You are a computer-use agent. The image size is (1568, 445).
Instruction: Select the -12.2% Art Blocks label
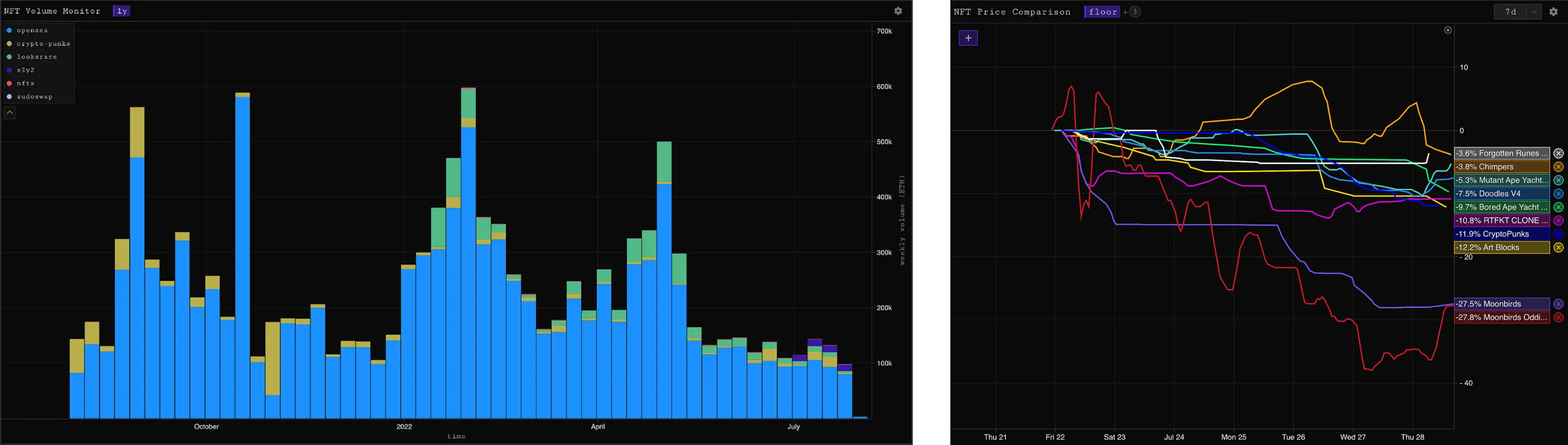coord(1502,247)
